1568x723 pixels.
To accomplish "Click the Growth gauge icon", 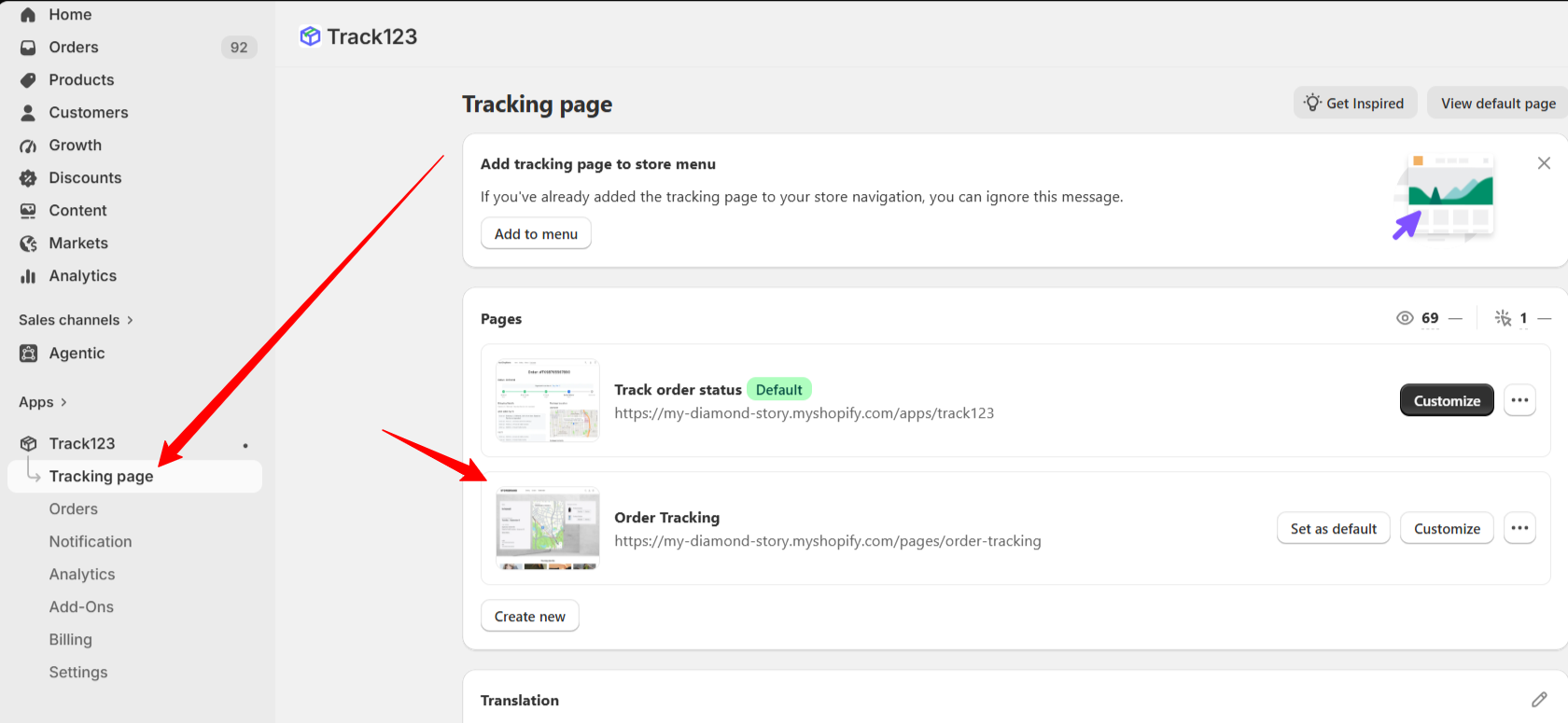I will [28, 146].
